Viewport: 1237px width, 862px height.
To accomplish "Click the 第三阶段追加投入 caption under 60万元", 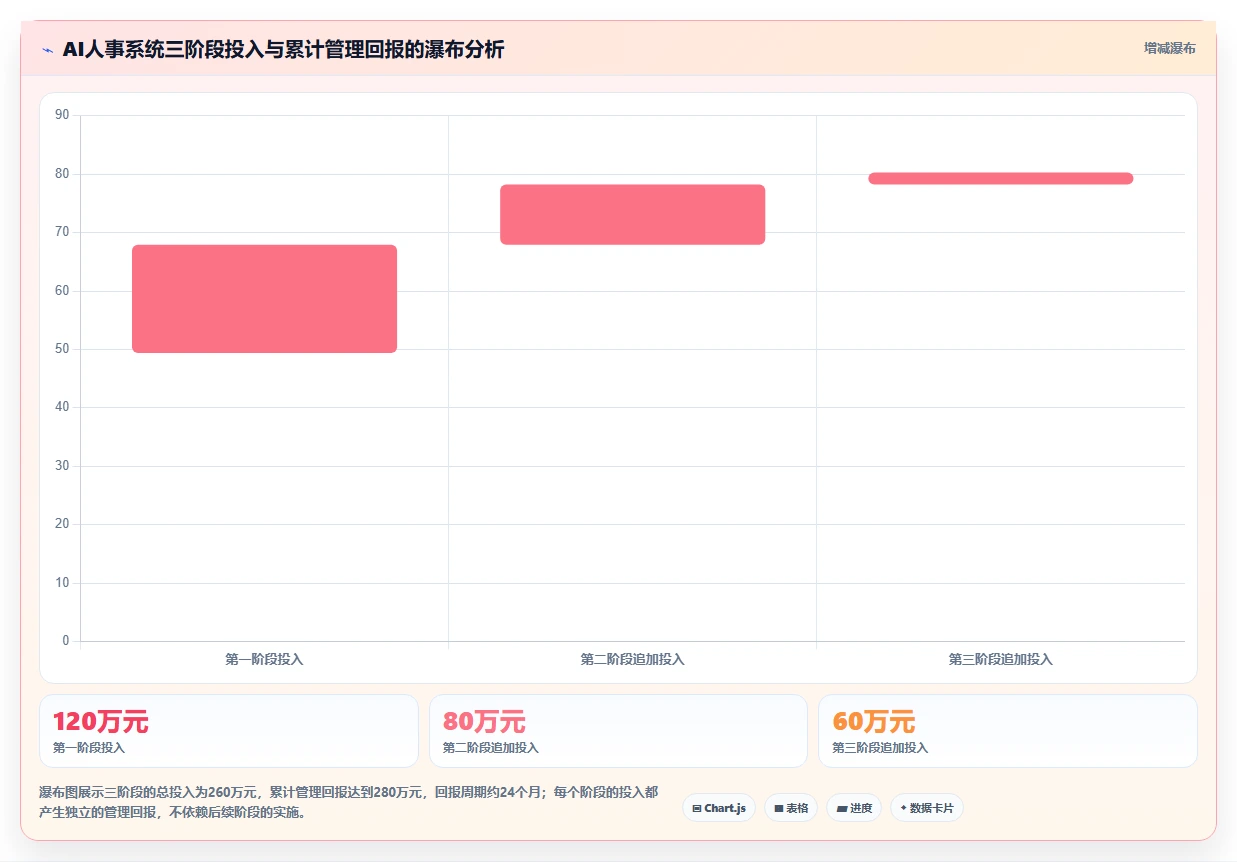I will [880, 748].
